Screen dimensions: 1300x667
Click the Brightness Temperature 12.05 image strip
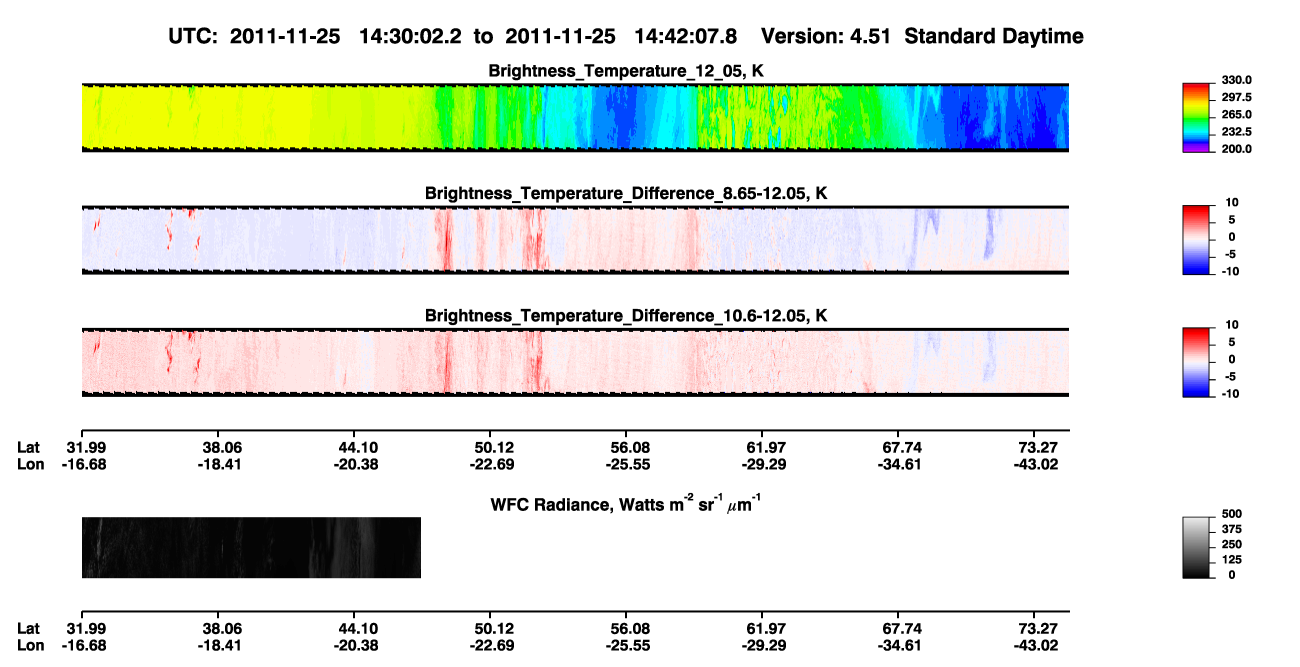tap(575, 117)
